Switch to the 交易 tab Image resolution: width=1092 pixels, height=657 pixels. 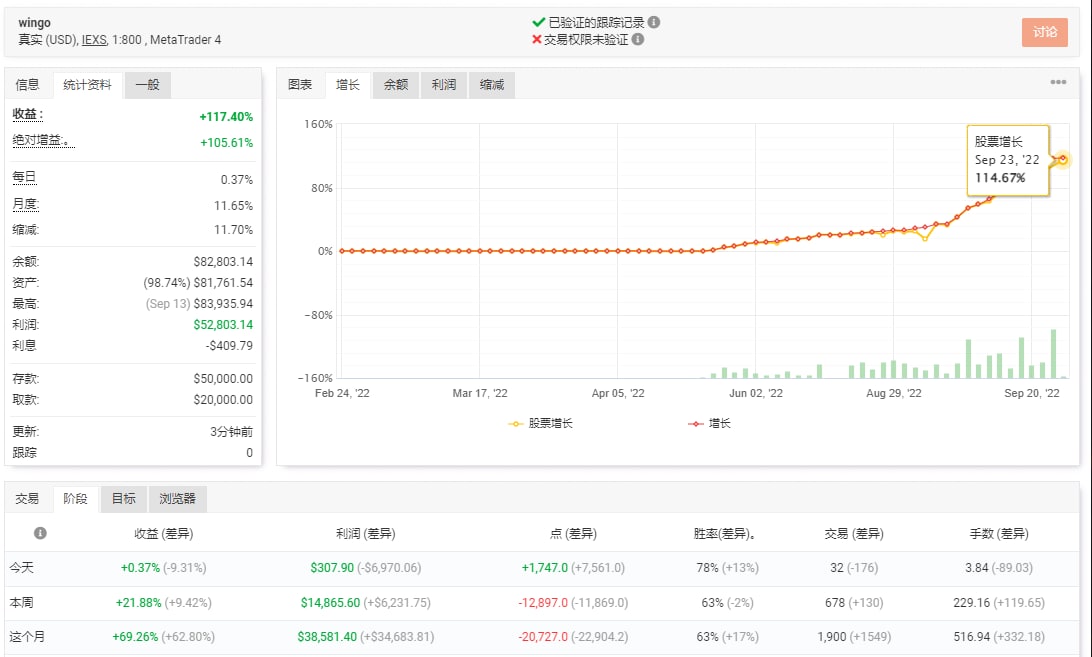coord(28,499)
